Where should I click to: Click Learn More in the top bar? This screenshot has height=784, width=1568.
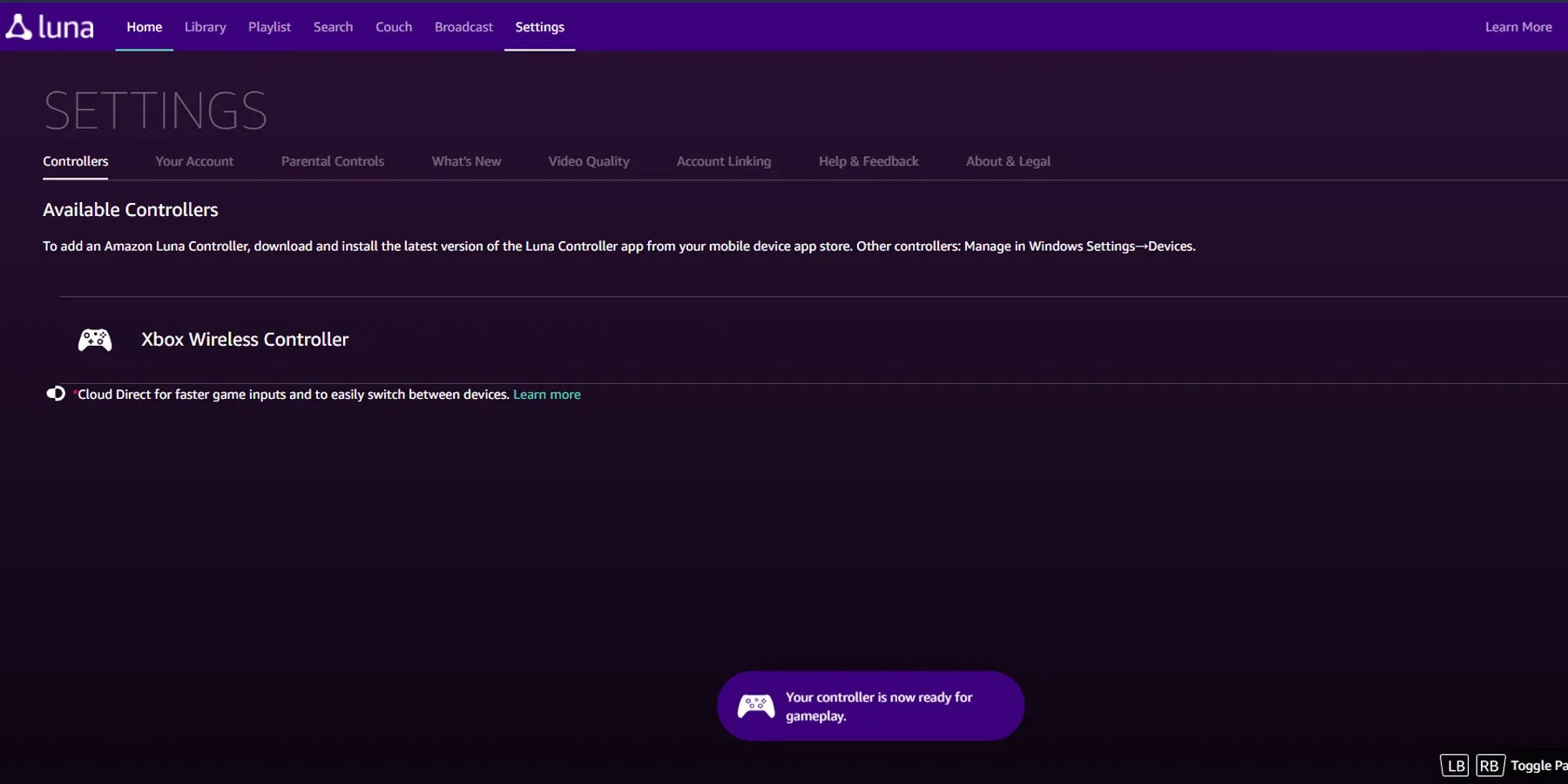click(1518, 27)
